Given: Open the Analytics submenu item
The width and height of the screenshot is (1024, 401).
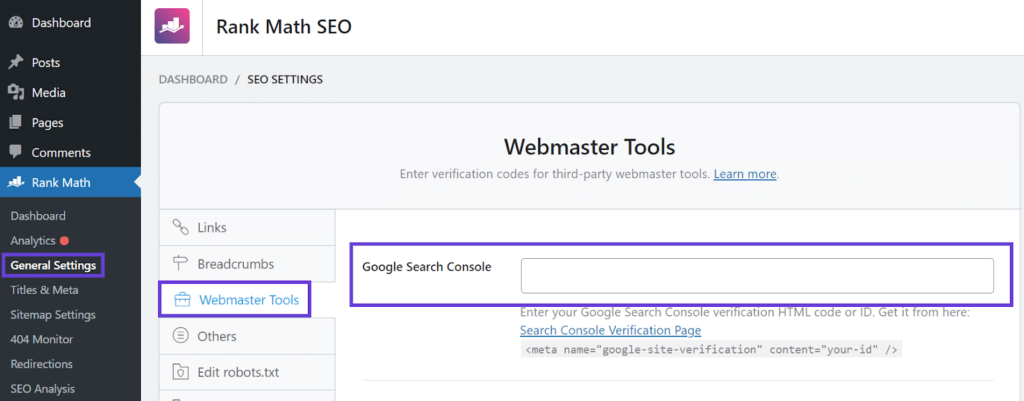Looking at the screenshot, I should [33, 241].
